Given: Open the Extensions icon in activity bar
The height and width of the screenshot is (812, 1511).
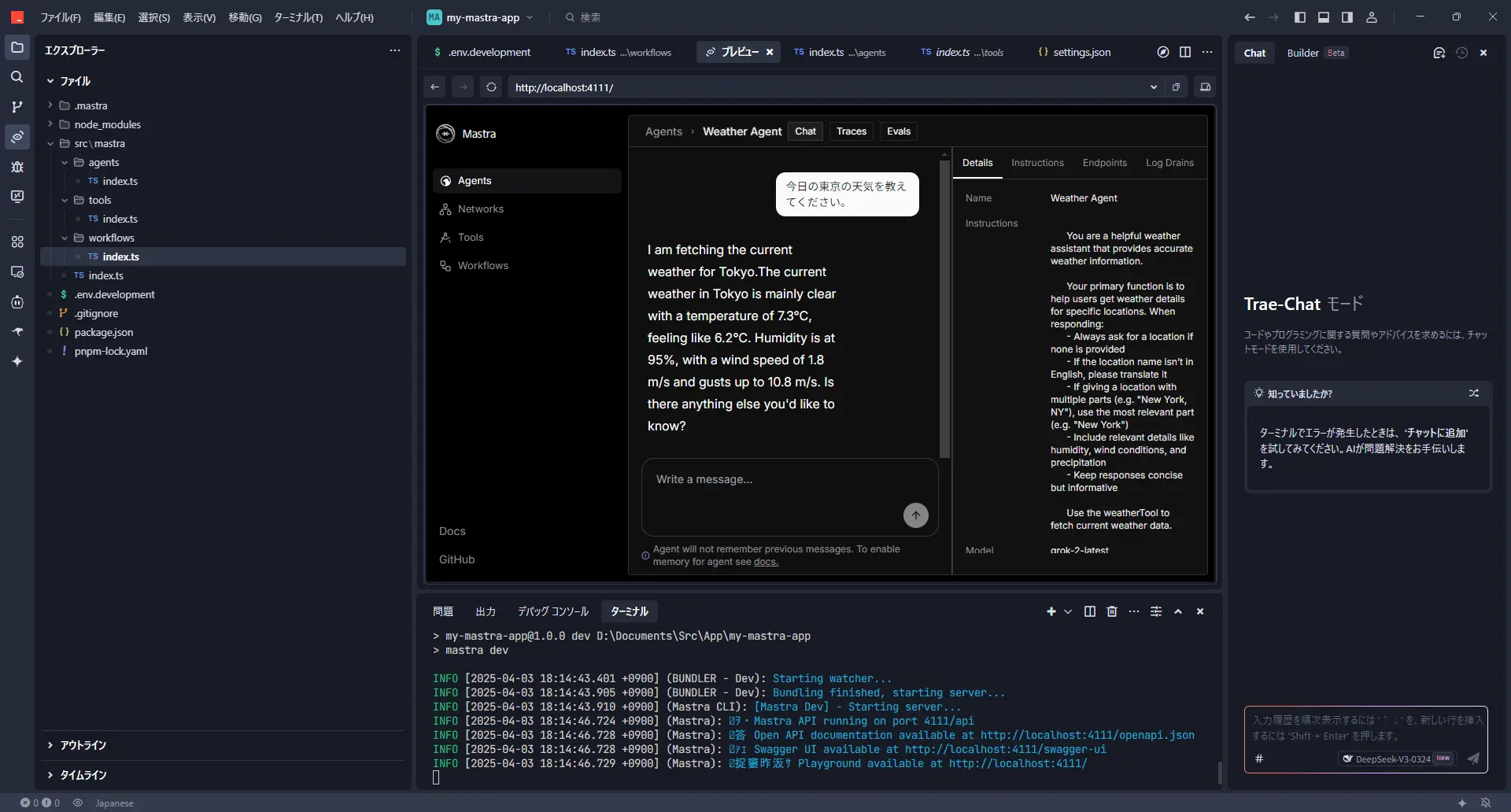Looking at the screenshot, I should click(x=17, y=242).
